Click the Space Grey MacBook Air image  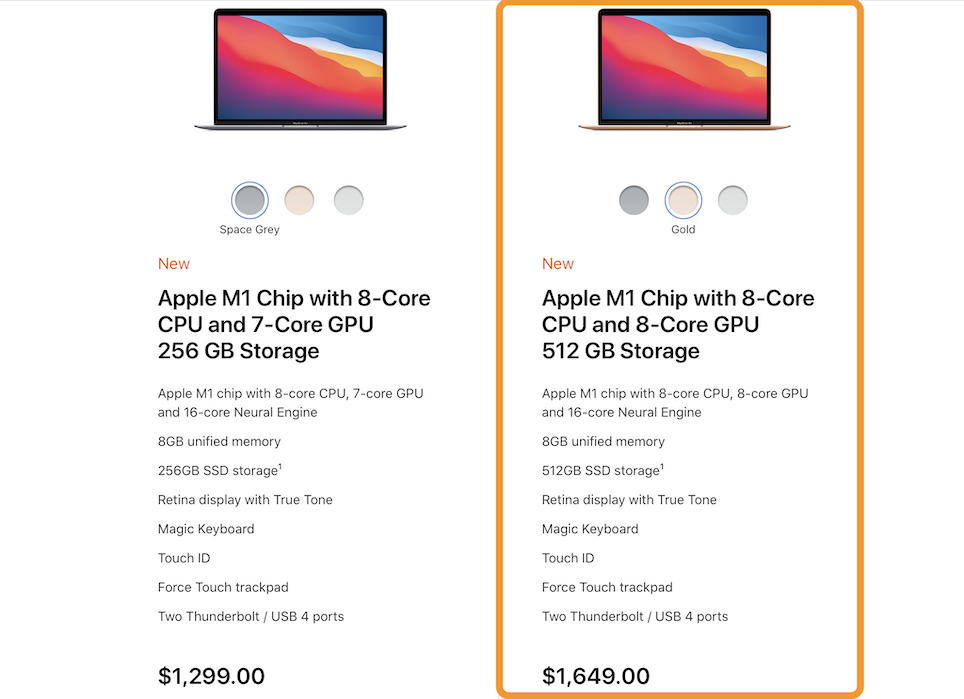300,68
